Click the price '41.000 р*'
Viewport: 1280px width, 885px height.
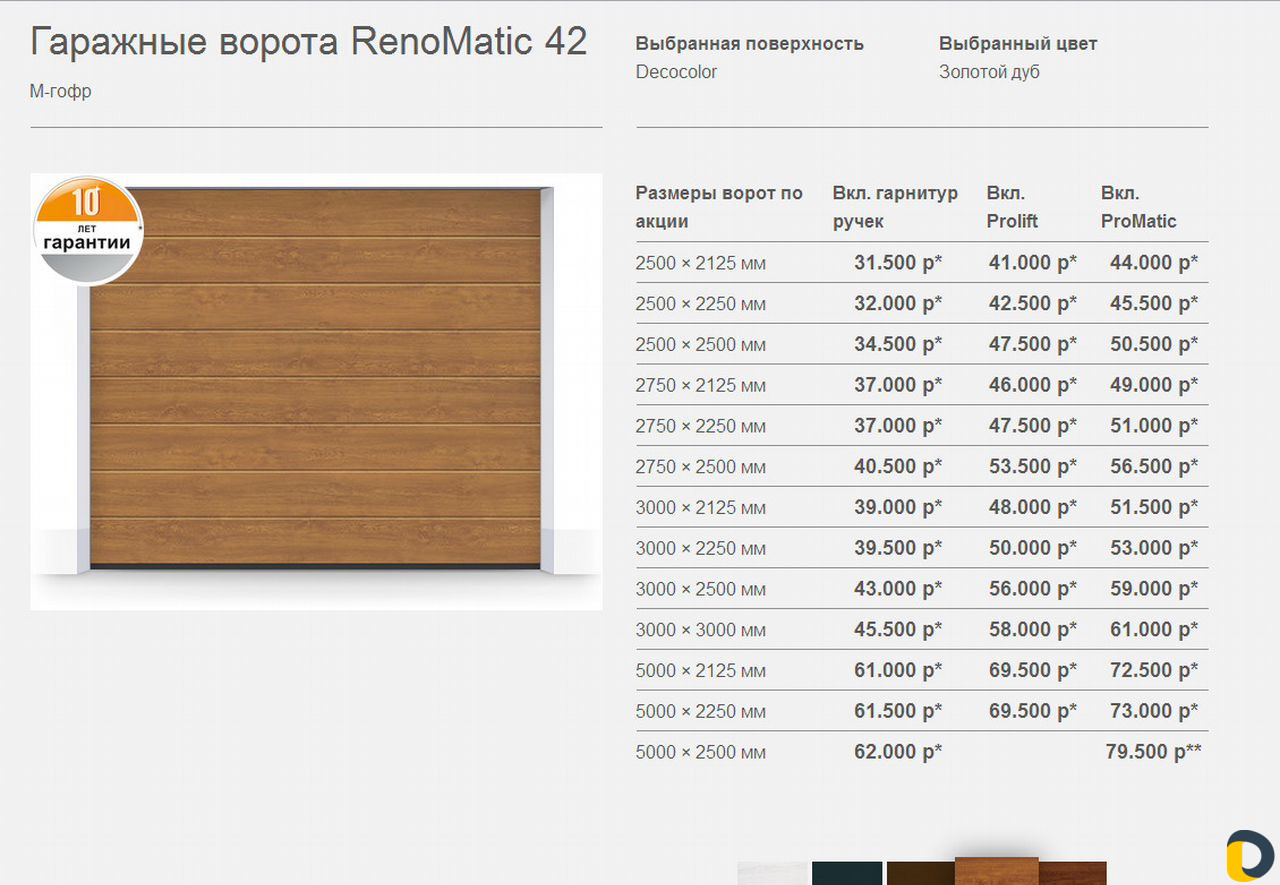[x=1033, y=263]
